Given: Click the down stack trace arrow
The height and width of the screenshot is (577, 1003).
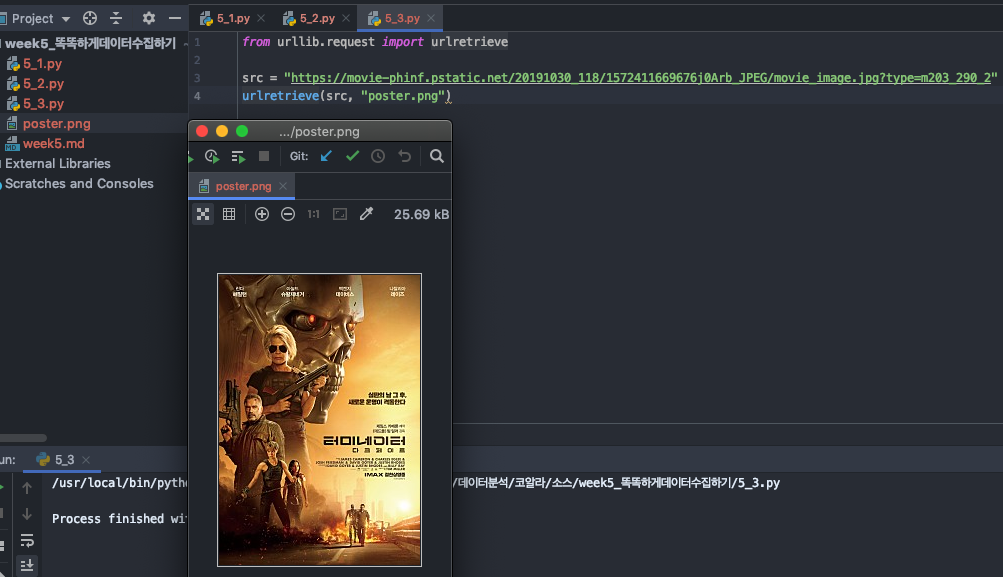Looking at the screenshot, I should coord(27,514).
